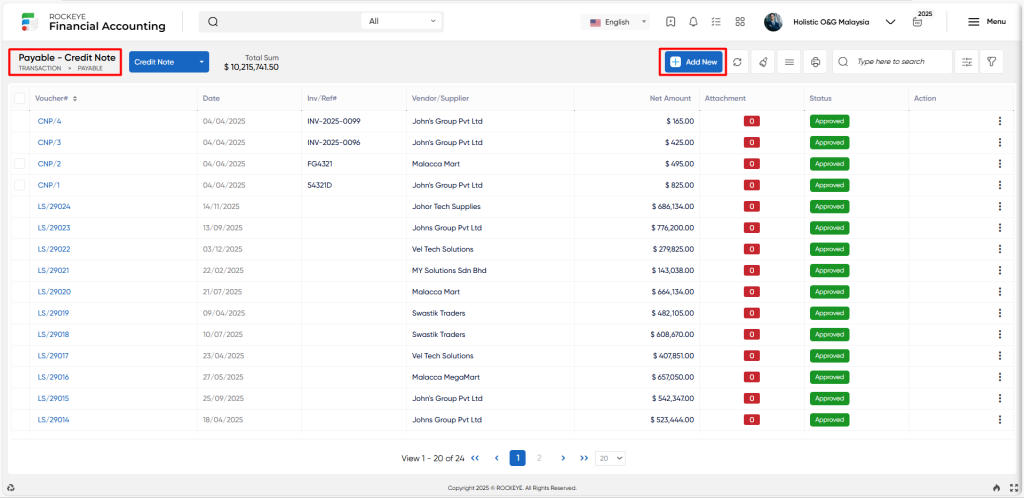Open voucher LS/29023 link
Screen dimensions: 1024x498
54,228
